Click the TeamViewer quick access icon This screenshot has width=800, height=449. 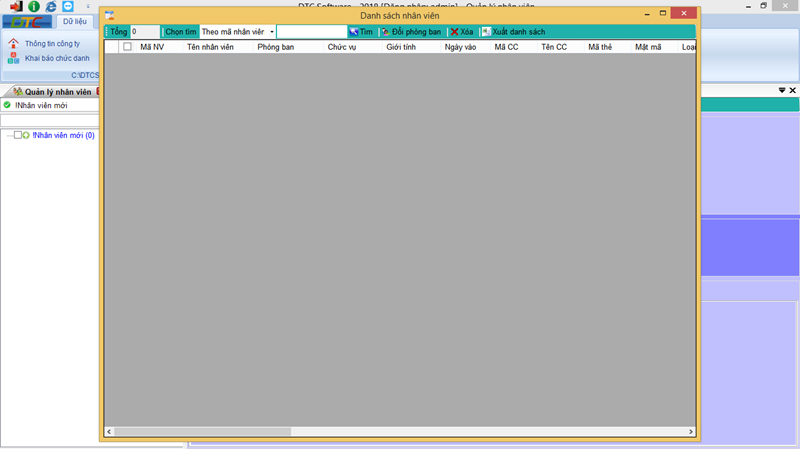coord(68,6)
